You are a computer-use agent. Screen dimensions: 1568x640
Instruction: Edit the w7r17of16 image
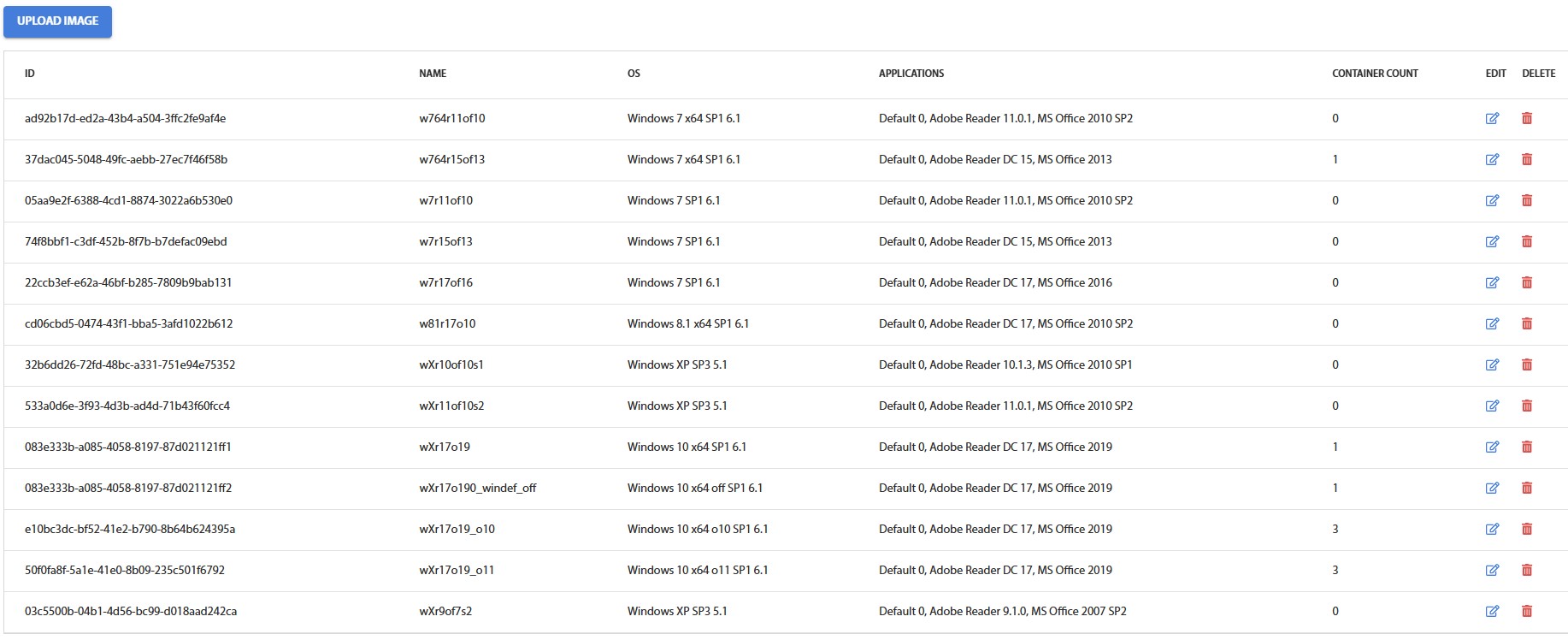1492,283
